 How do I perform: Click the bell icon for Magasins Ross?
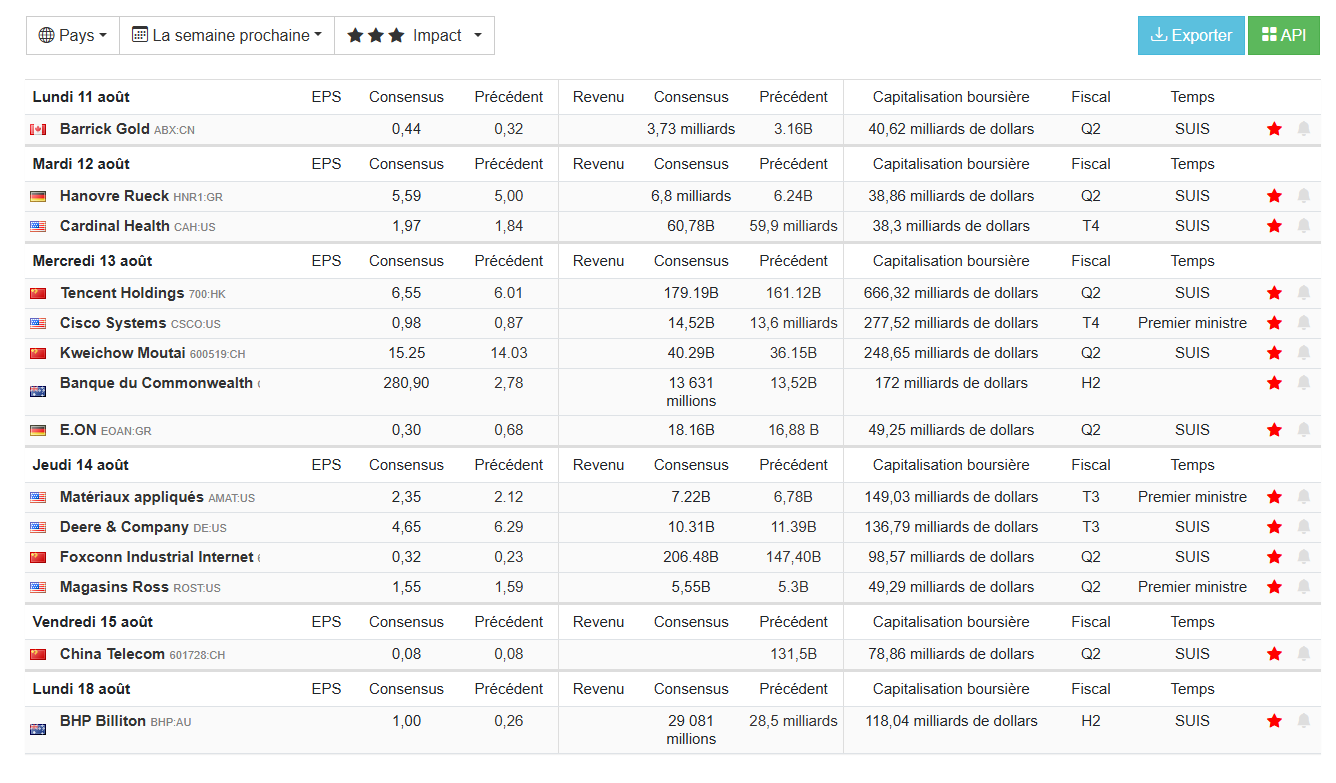tap(1304, 587)
